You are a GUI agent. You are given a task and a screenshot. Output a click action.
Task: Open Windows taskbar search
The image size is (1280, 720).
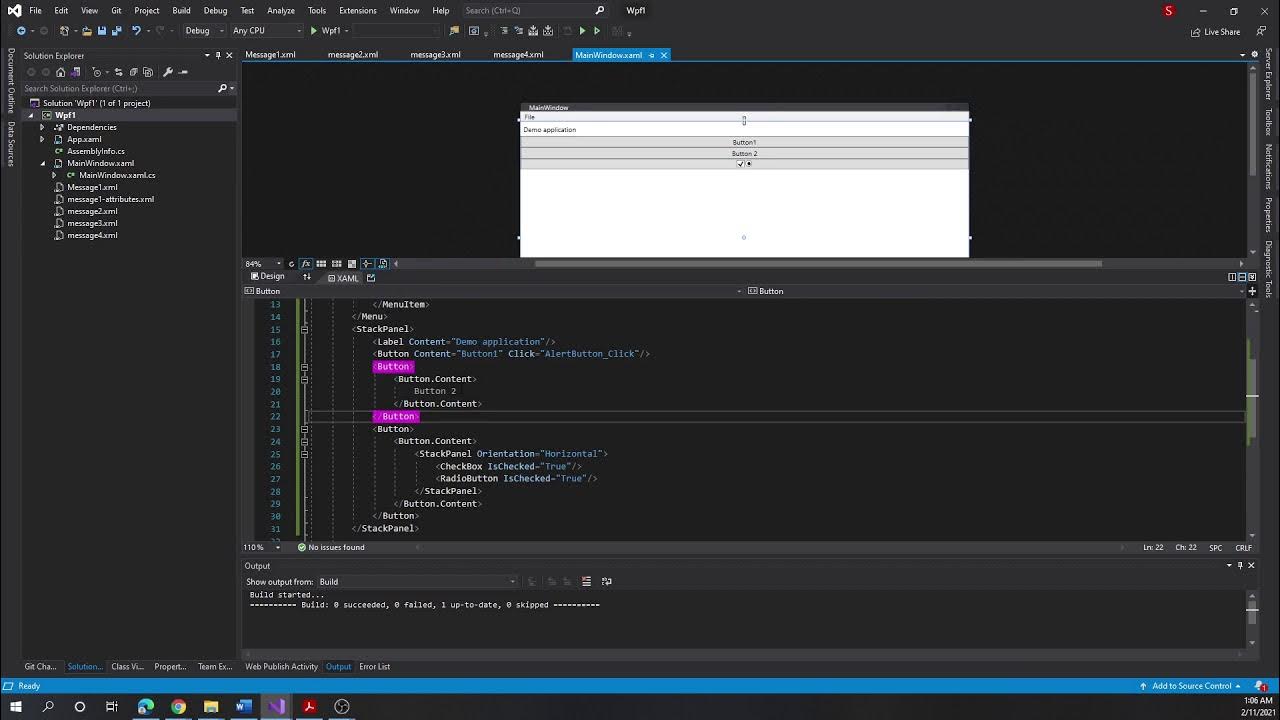47,706
